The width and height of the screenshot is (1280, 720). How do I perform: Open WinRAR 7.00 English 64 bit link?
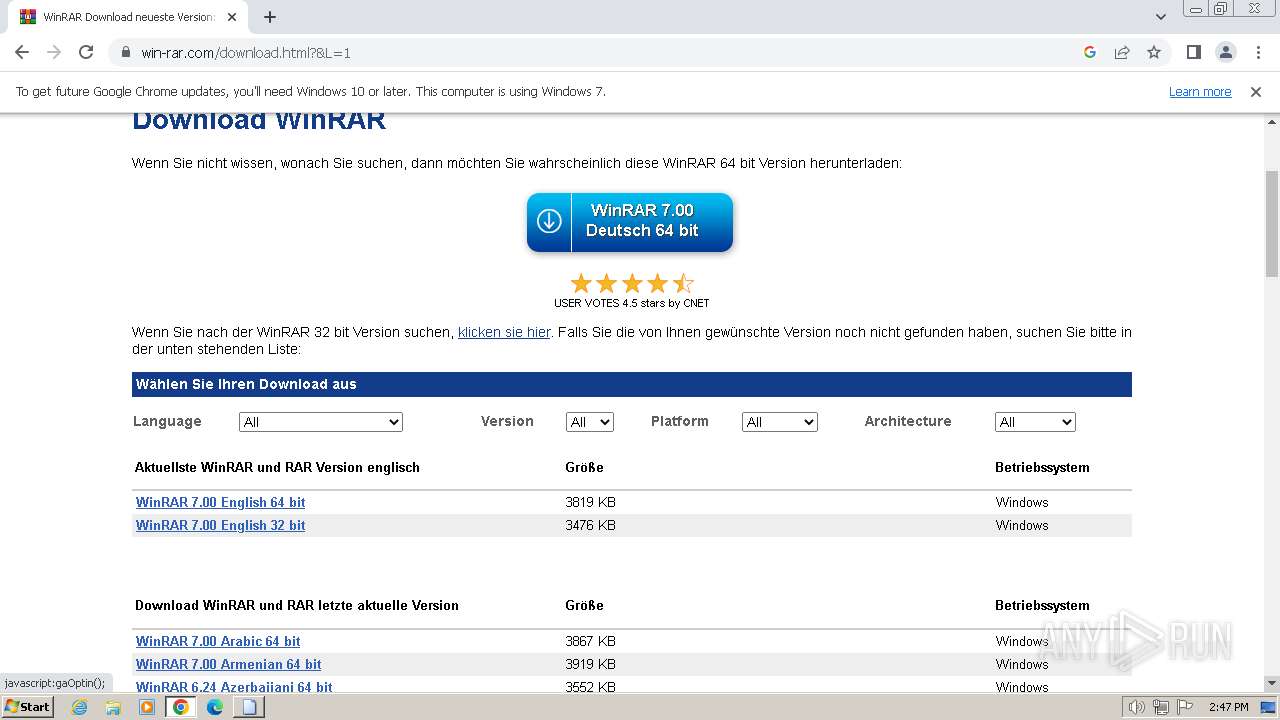click(221, 502)
